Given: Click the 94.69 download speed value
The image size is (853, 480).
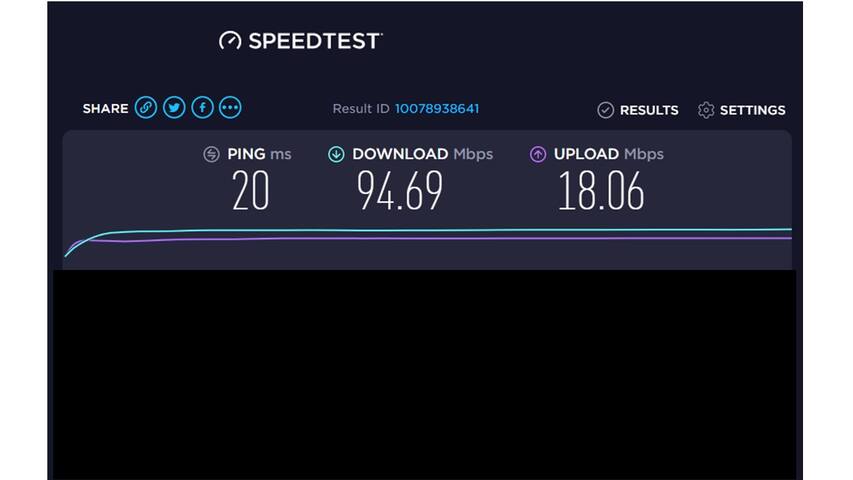Looking at the screenshot, I should tap(400, 190).
